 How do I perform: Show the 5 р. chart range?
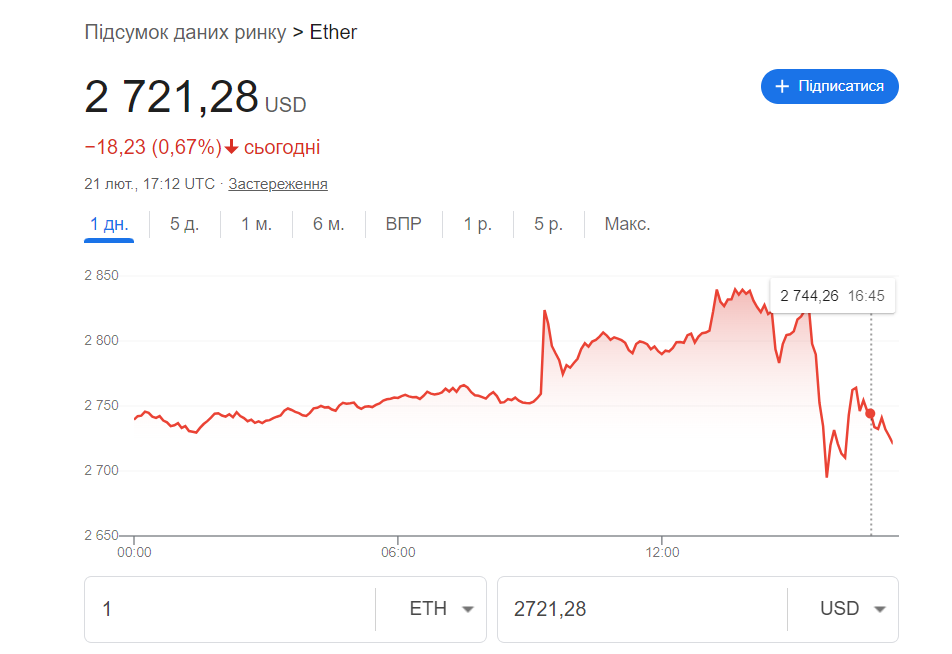click(x=548, y=224)
